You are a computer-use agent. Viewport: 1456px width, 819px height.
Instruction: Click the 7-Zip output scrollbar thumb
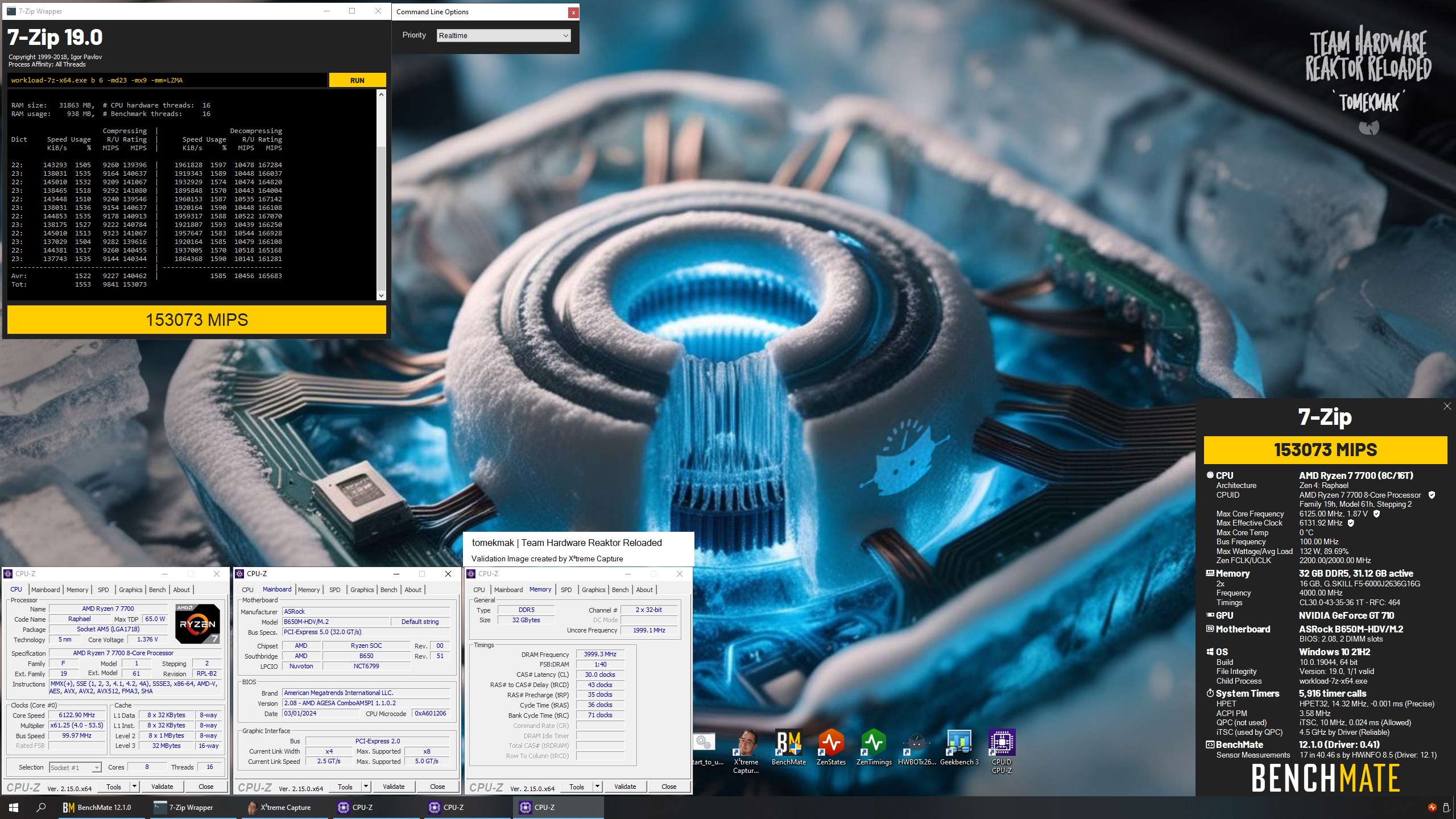[381, 219]
